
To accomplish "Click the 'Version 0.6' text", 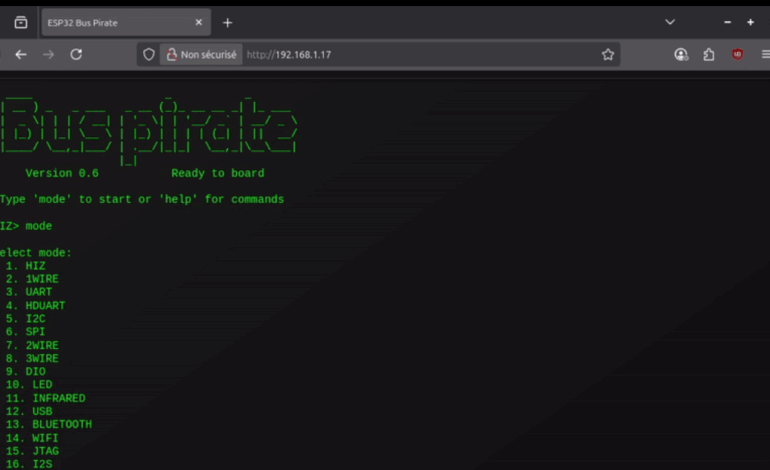I will coord(62,173).
